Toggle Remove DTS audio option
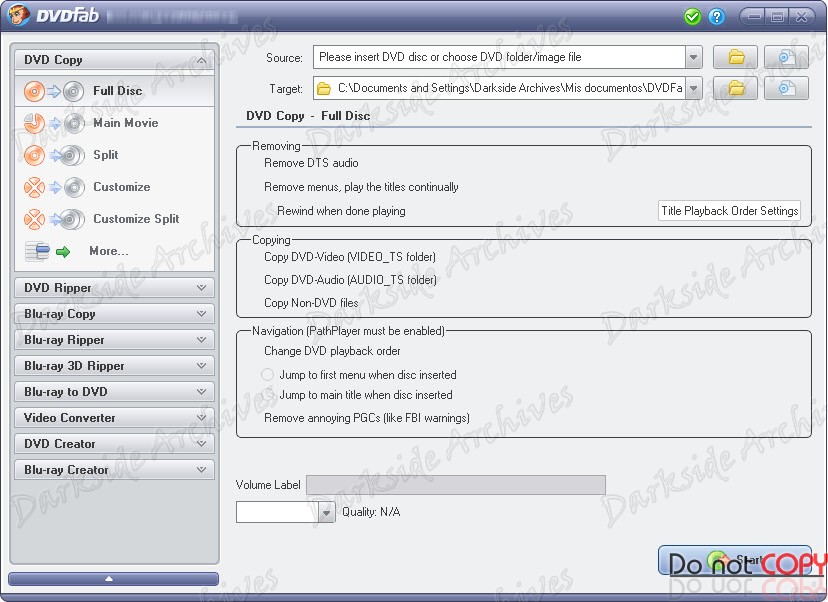828x602 pixels. (311, 163)
